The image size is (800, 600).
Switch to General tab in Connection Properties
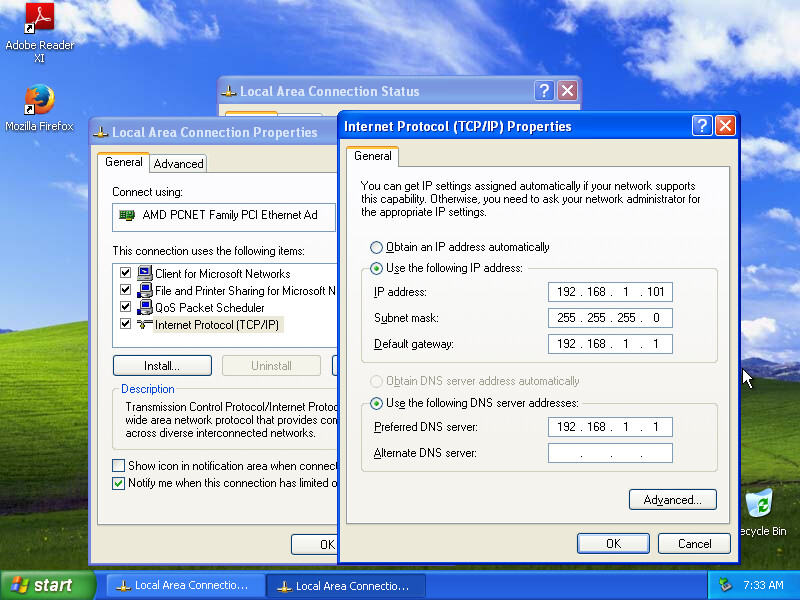pyautogui.click(x=123, y=162)
